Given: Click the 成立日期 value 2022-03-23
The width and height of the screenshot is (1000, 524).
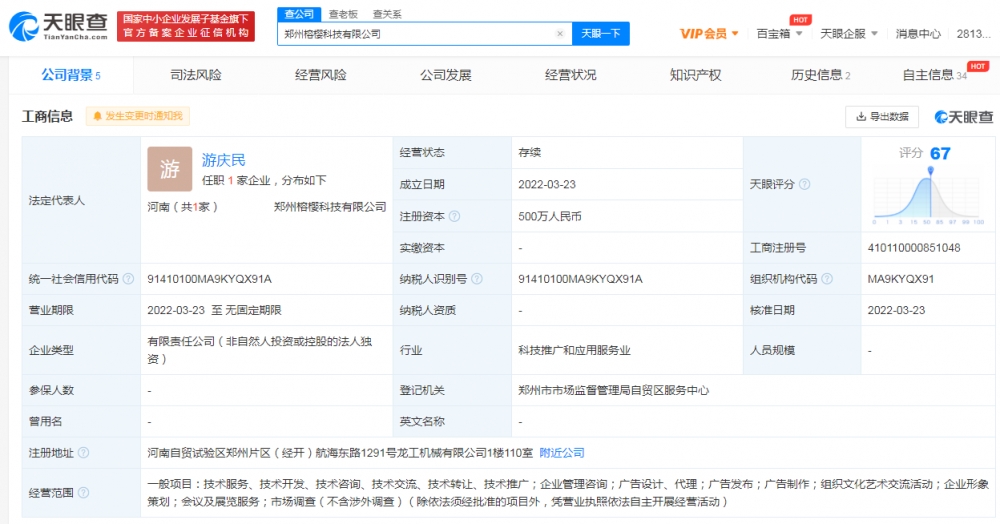Looking at the screenshot, I should [x=547, y=184].
